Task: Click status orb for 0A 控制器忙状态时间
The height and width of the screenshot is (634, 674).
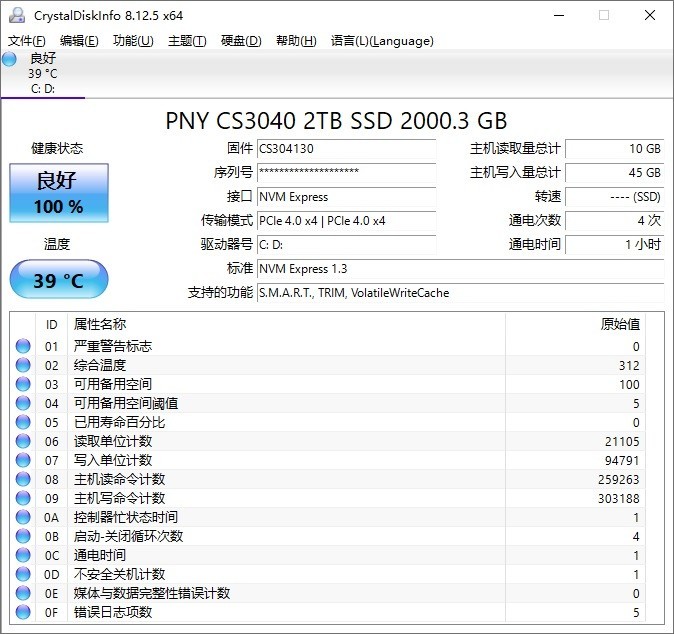Action: (23, 517)
